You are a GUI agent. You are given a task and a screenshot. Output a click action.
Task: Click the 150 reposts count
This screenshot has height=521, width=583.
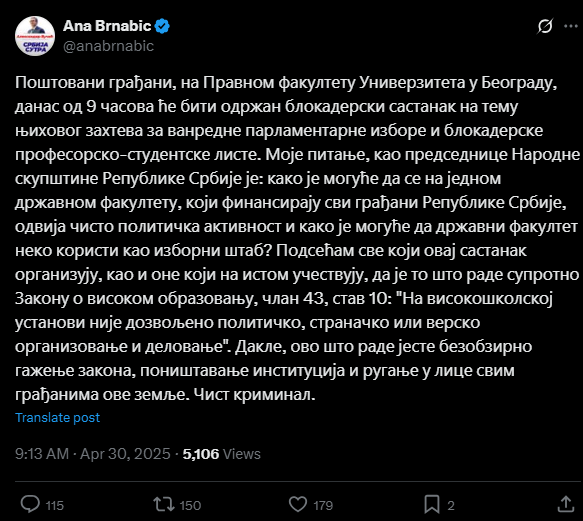(190, 505)
